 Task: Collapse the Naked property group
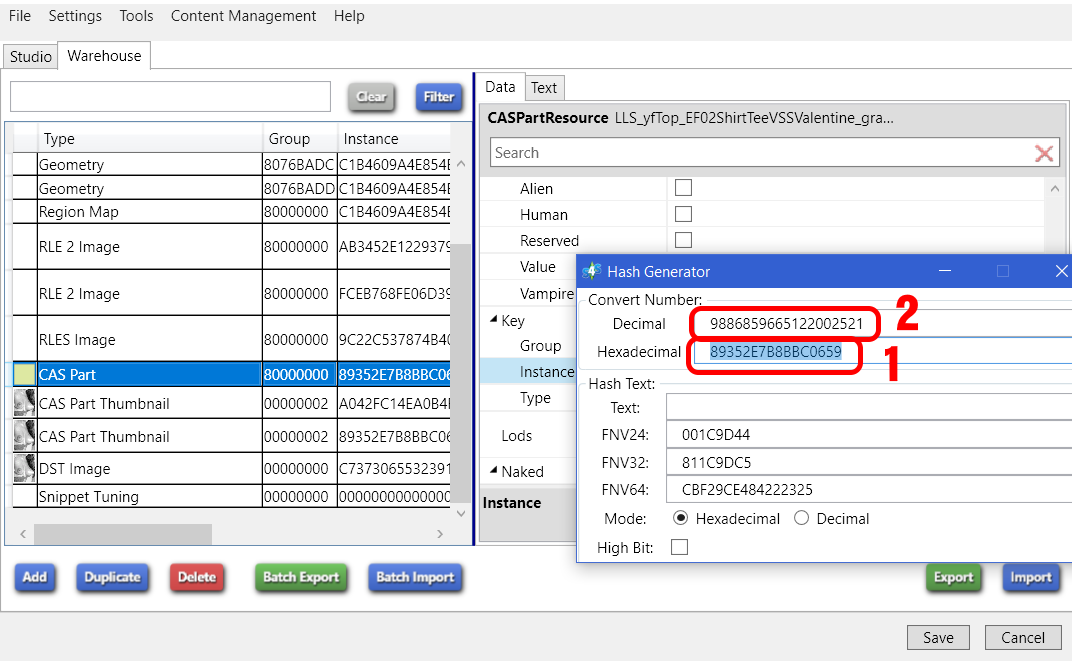click(494, 471)
